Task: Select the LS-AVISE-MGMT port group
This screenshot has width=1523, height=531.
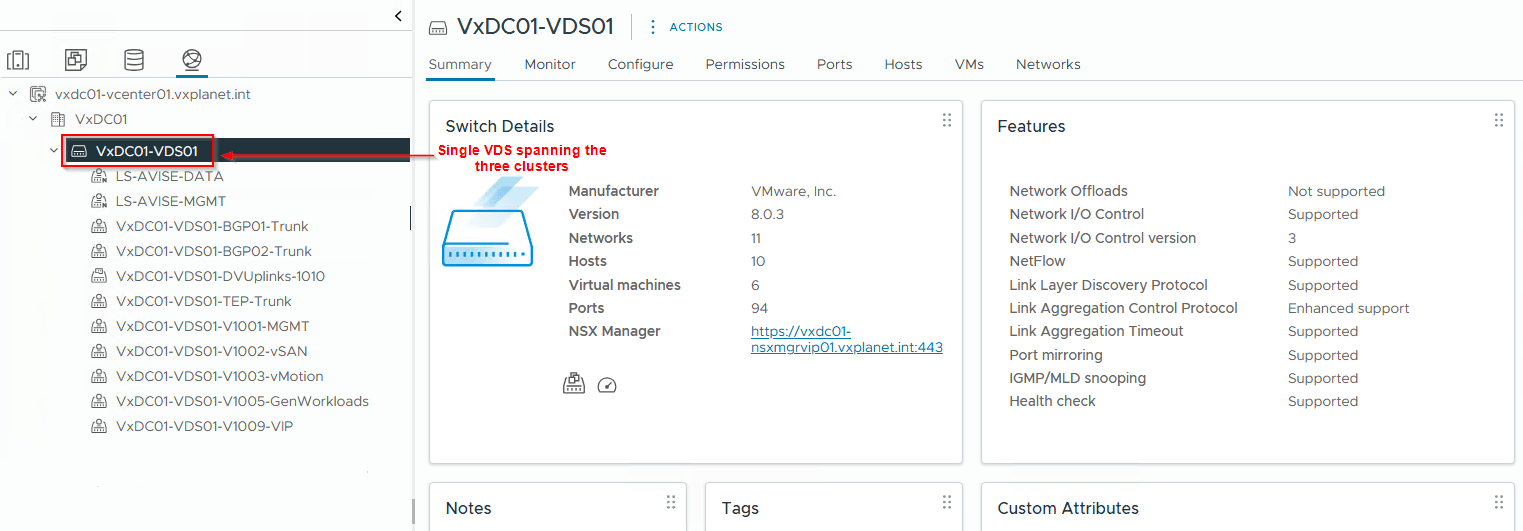Action: point(171,201)
